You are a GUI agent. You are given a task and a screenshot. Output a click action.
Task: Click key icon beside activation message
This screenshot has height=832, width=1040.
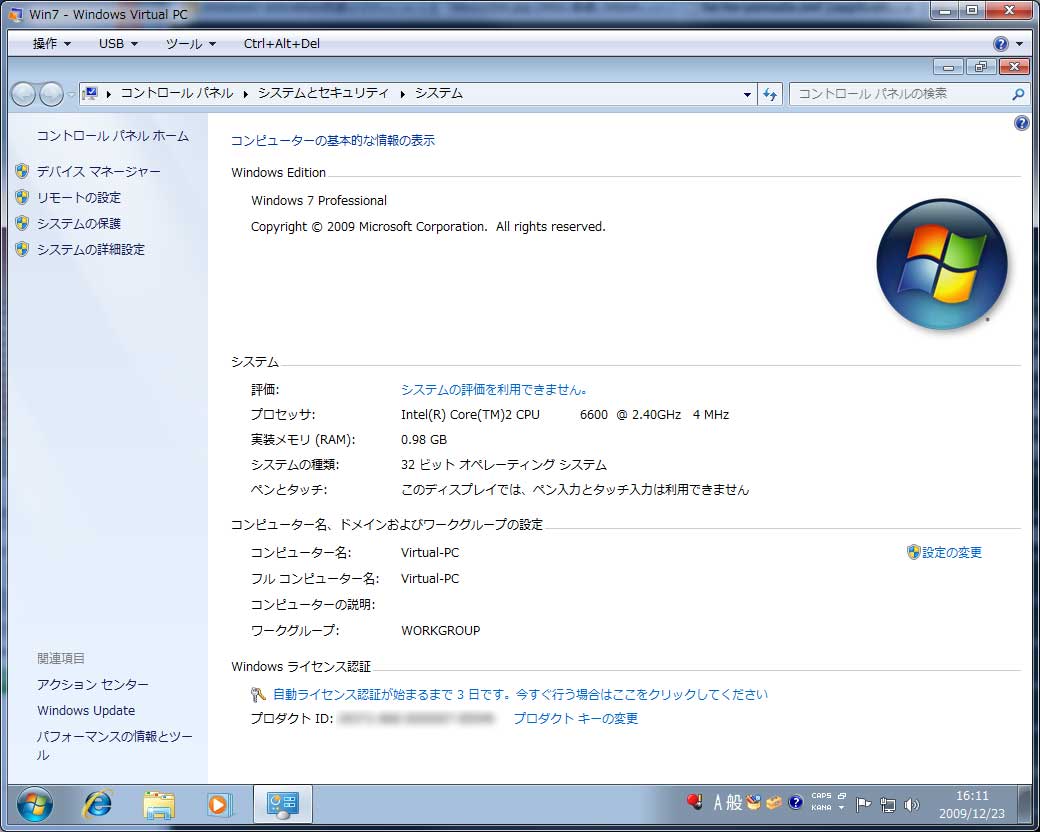tap(259, 695)
